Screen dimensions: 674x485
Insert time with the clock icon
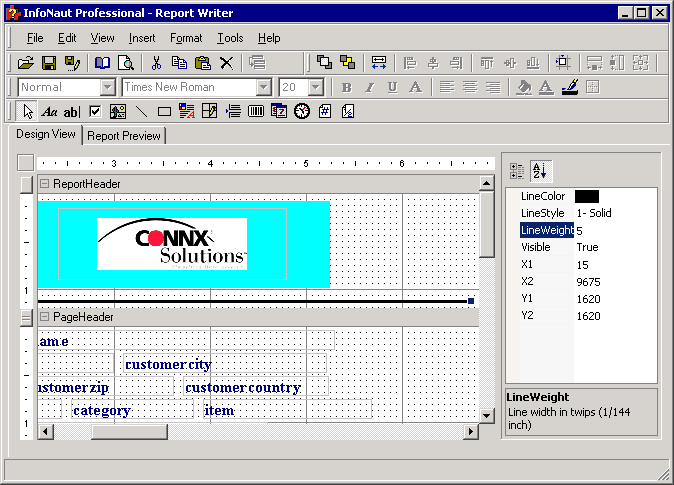pos(302,112)
